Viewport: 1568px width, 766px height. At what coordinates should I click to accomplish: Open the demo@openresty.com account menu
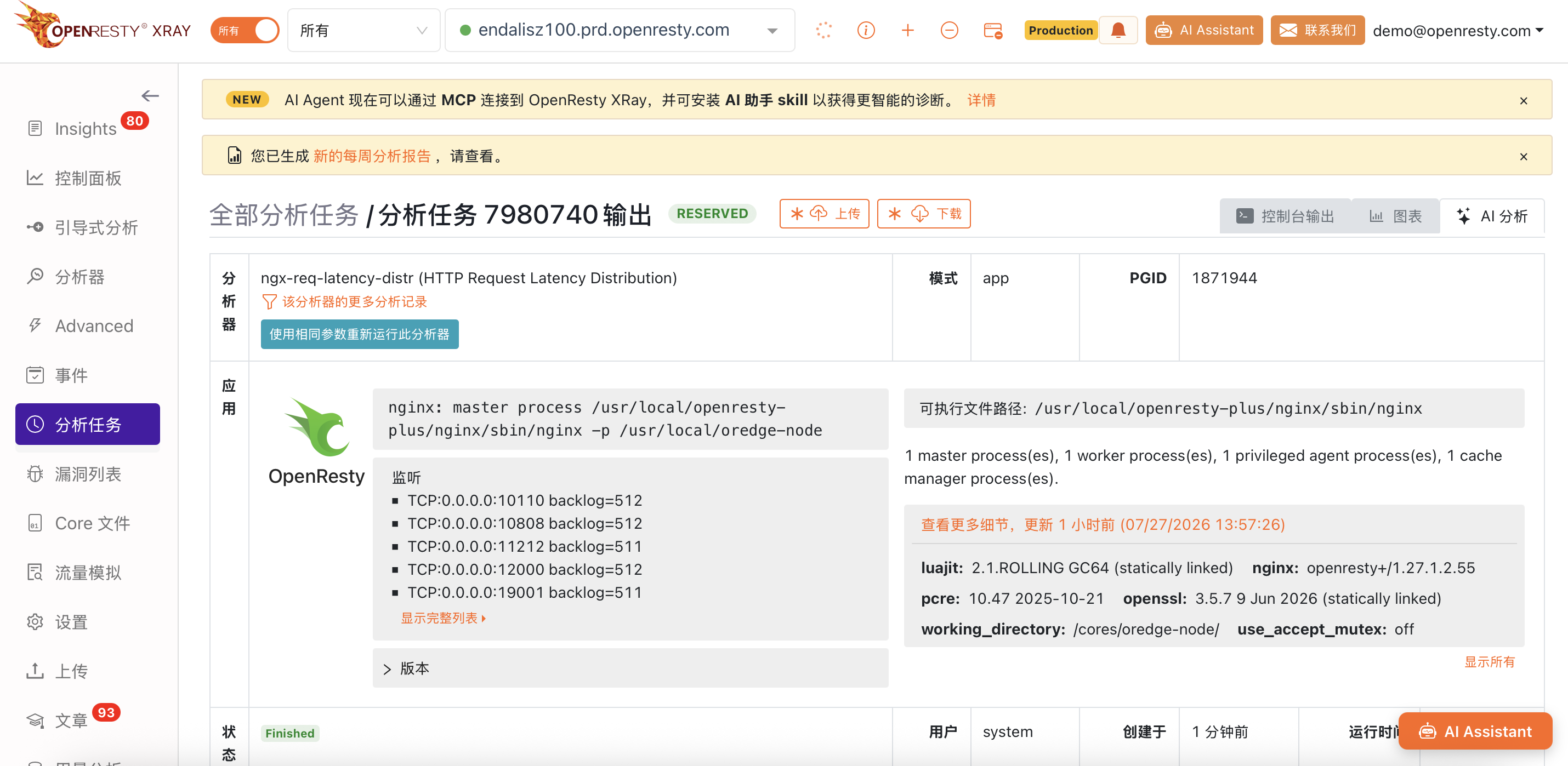click(x=1458, y=31)
